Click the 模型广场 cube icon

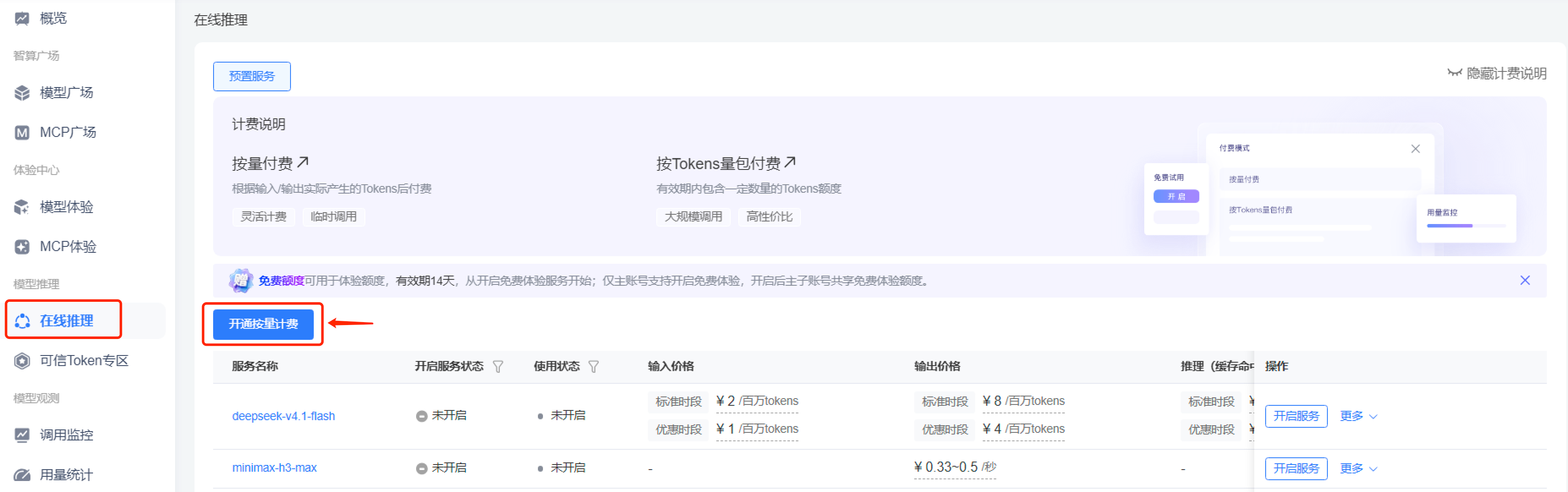pos(22,93)
